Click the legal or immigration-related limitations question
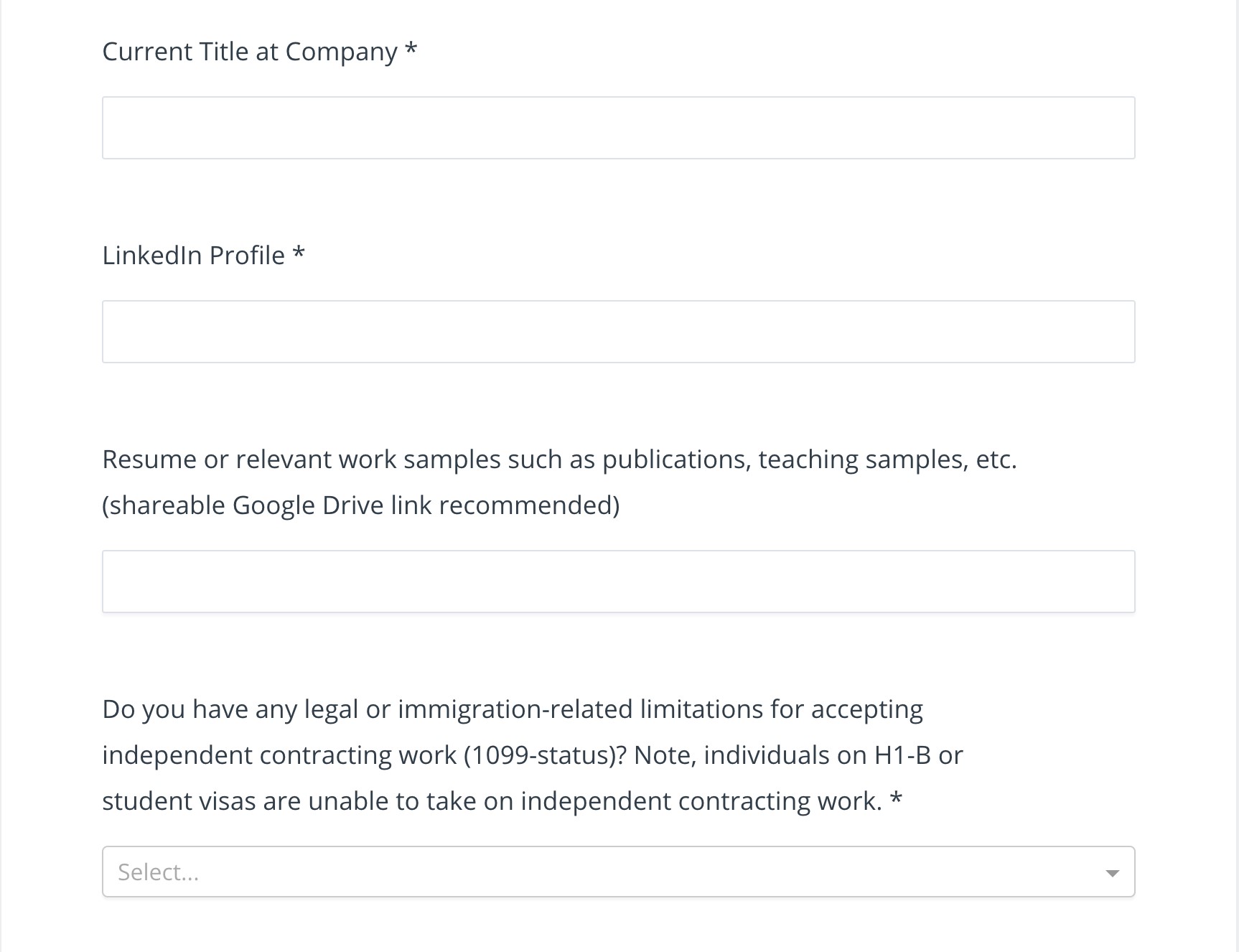Image resolution: width=1239 pixels, height=952 pixels. (x=512, y=709)
